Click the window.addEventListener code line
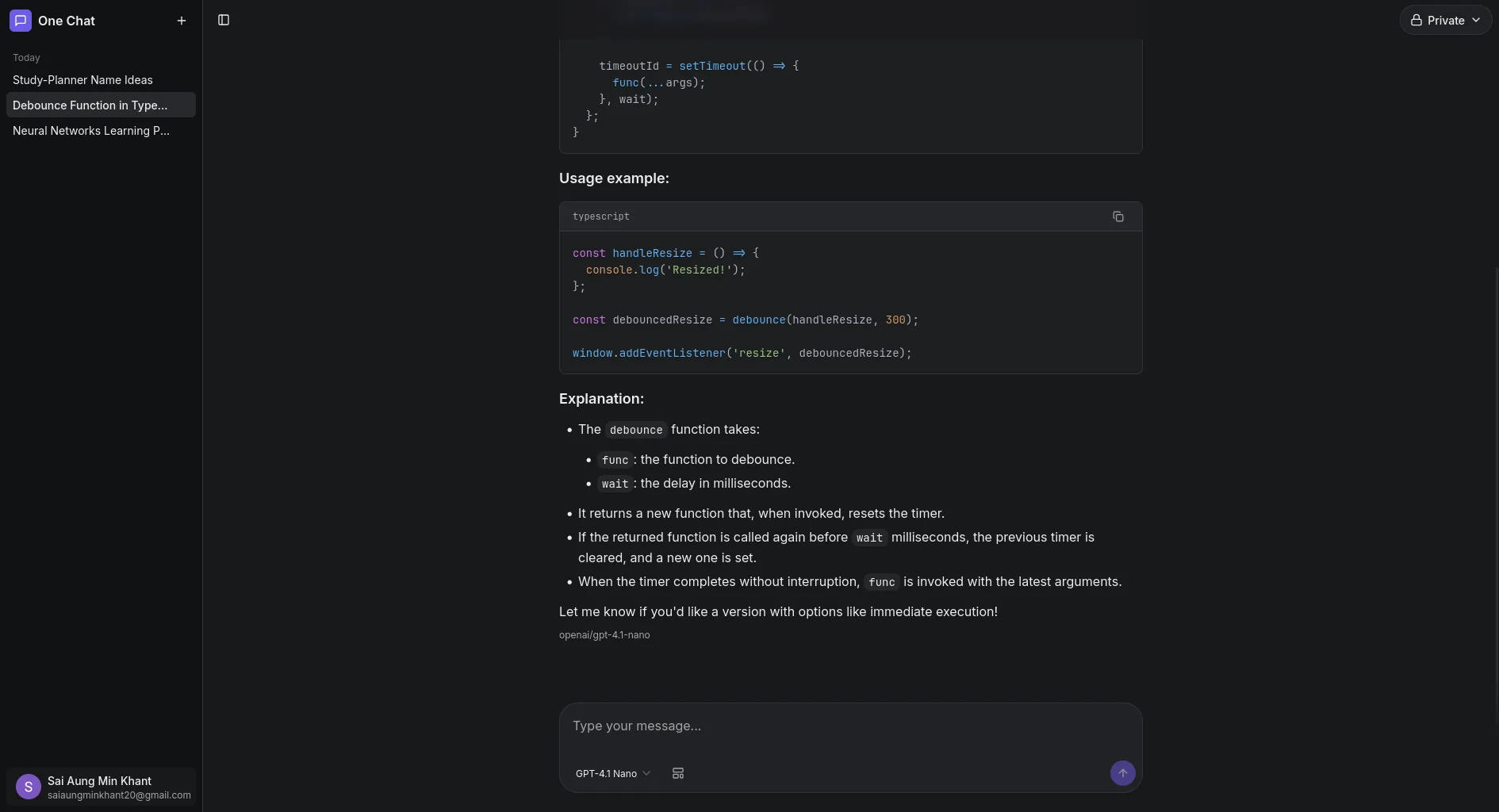The image size is (1499, 812). point(742,354)
